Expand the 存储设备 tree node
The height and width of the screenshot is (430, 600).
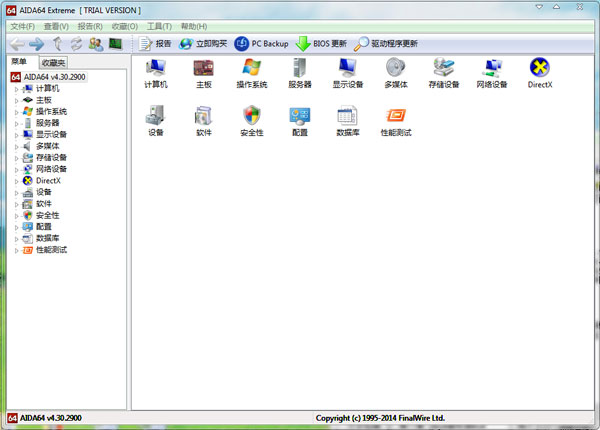point(16,158)
